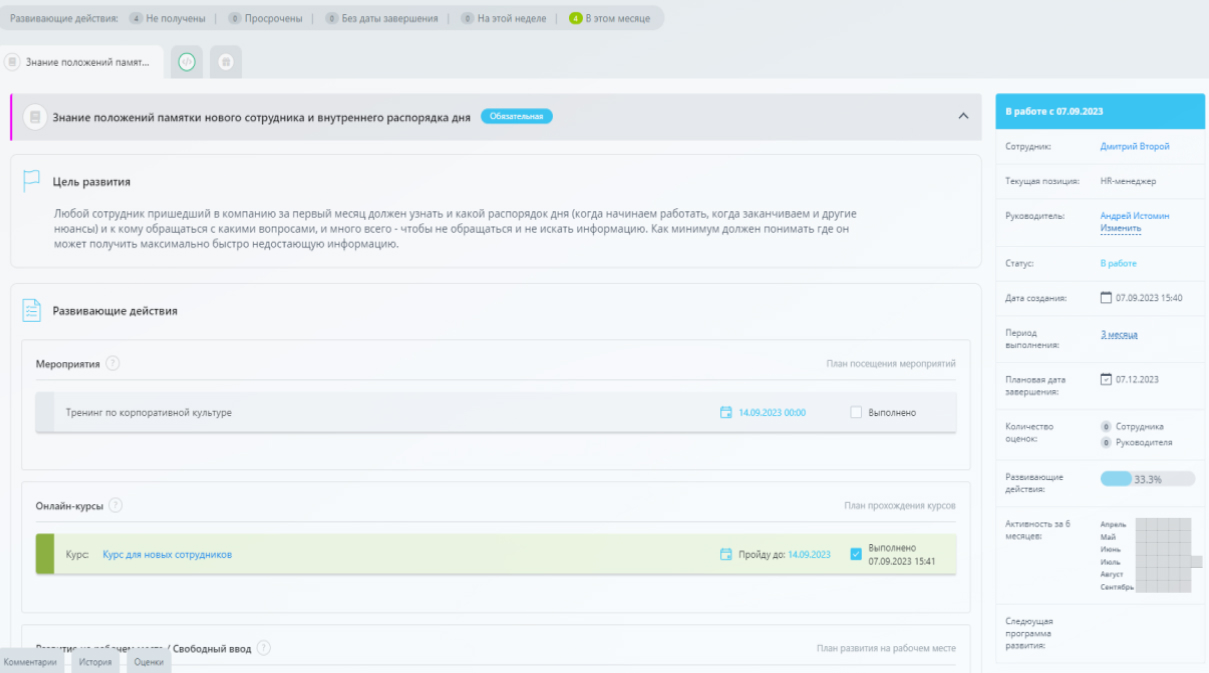
Task: Click calendar icon in the online course row
Action: (726, 554)
